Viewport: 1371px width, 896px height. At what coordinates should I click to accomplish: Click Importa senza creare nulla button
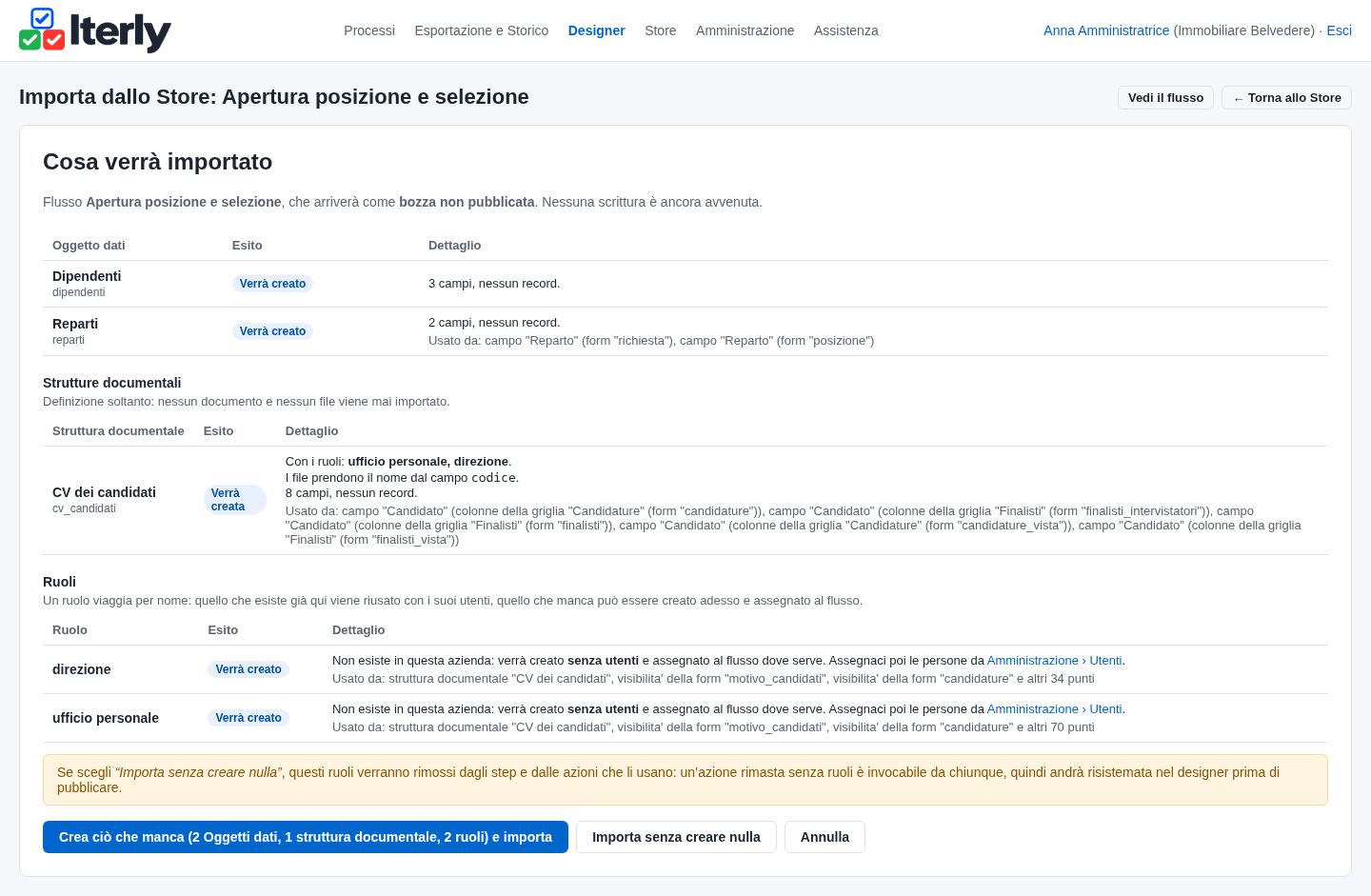point(676,837)
